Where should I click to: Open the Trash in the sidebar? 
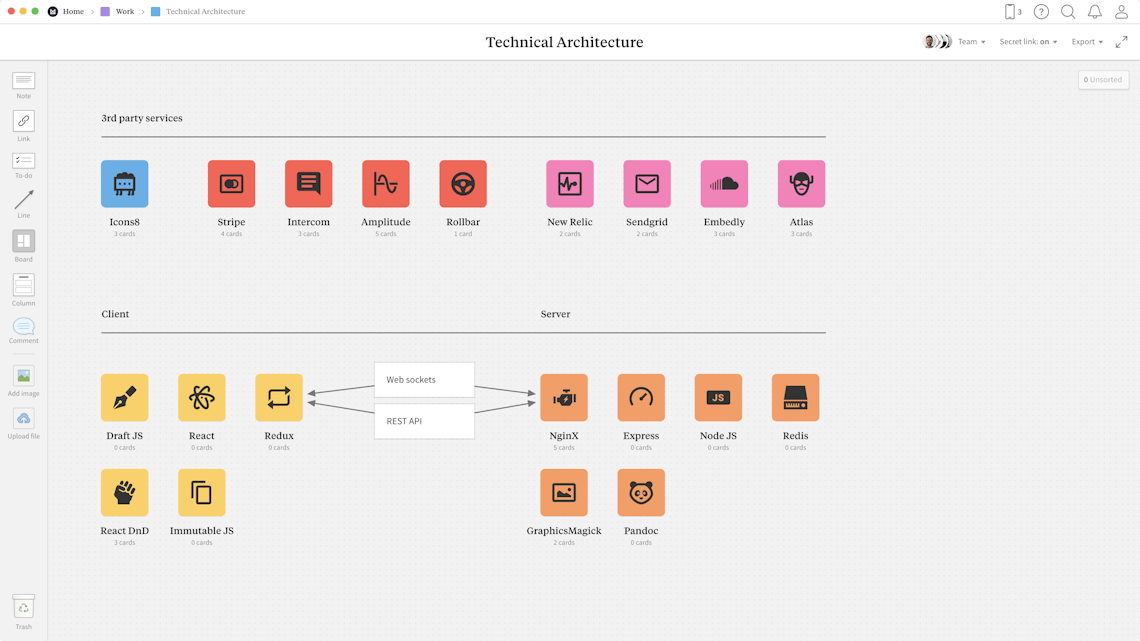click(23, 607)
